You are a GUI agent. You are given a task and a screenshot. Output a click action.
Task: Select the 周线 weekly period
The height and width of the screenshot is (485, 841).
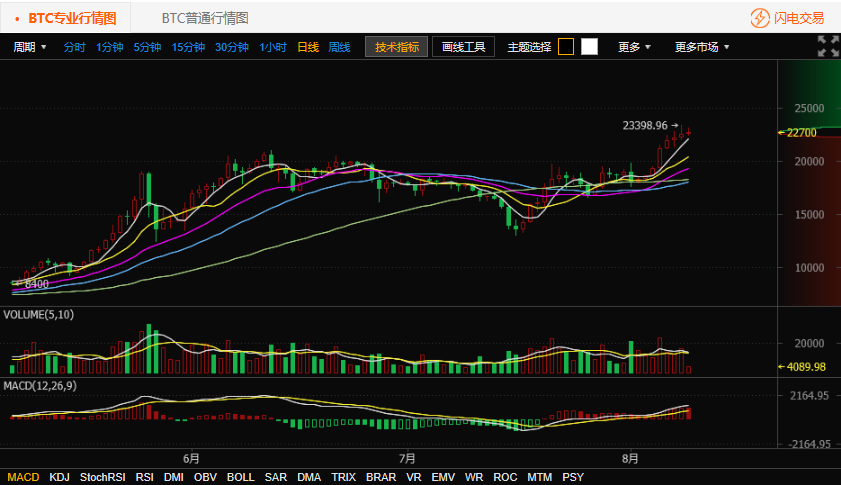point(339,47)
